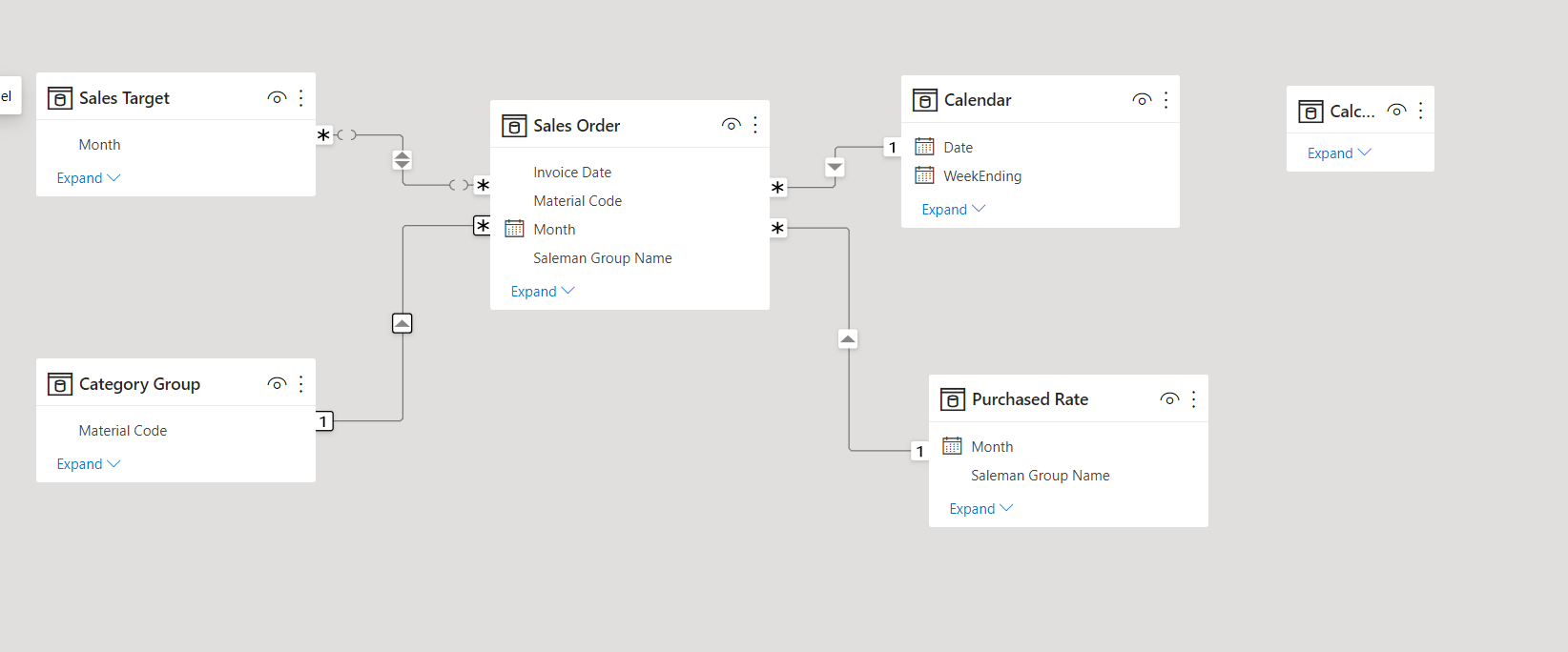
Task: Toggle visibility of Sales Order table
Action: click(732, 125)
